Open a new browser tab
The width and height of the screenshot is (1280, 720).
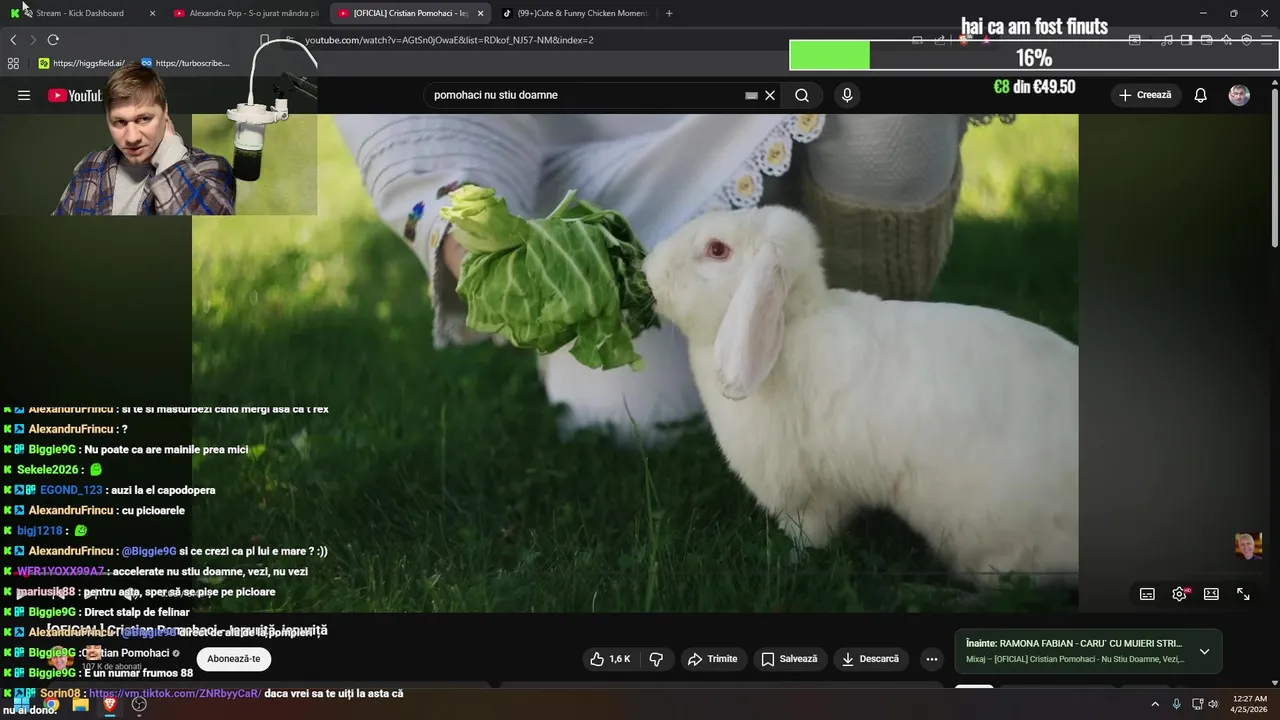pos(669,13)
